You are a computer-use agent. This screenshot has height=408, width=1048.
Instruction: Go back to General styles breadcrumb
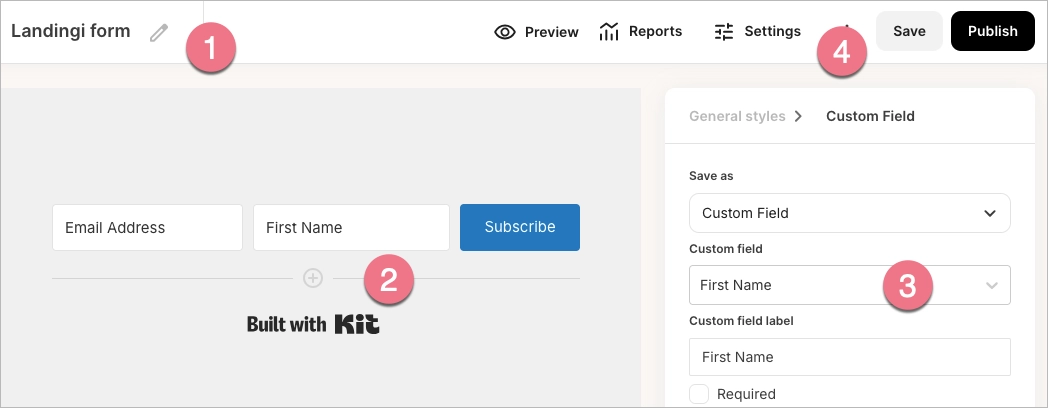(737, 116)
